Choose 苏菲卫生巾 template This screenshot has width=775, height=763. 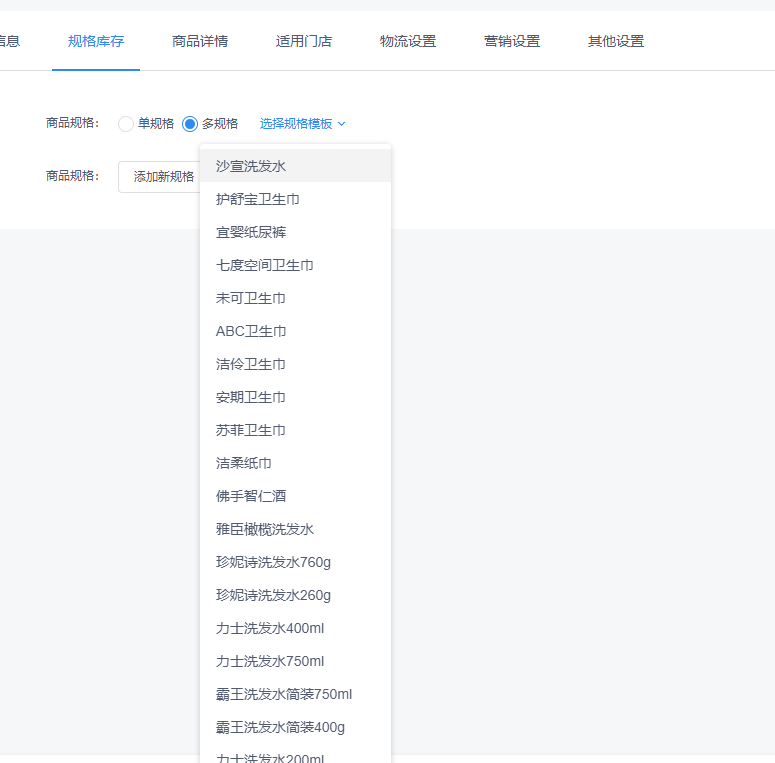click(296, 430)
